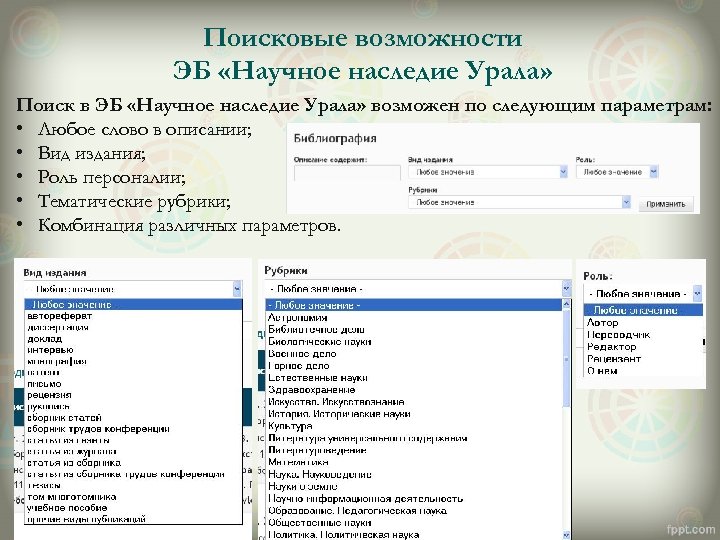Select 'Редактор' role
This screenshot has width=720, height=540.
pos(643,347)
